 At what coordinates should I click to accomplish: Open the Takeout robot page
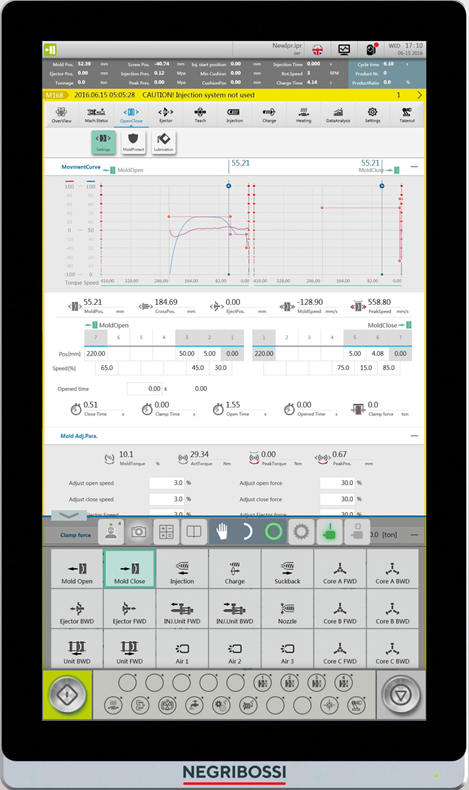click(x=407, y=115)
